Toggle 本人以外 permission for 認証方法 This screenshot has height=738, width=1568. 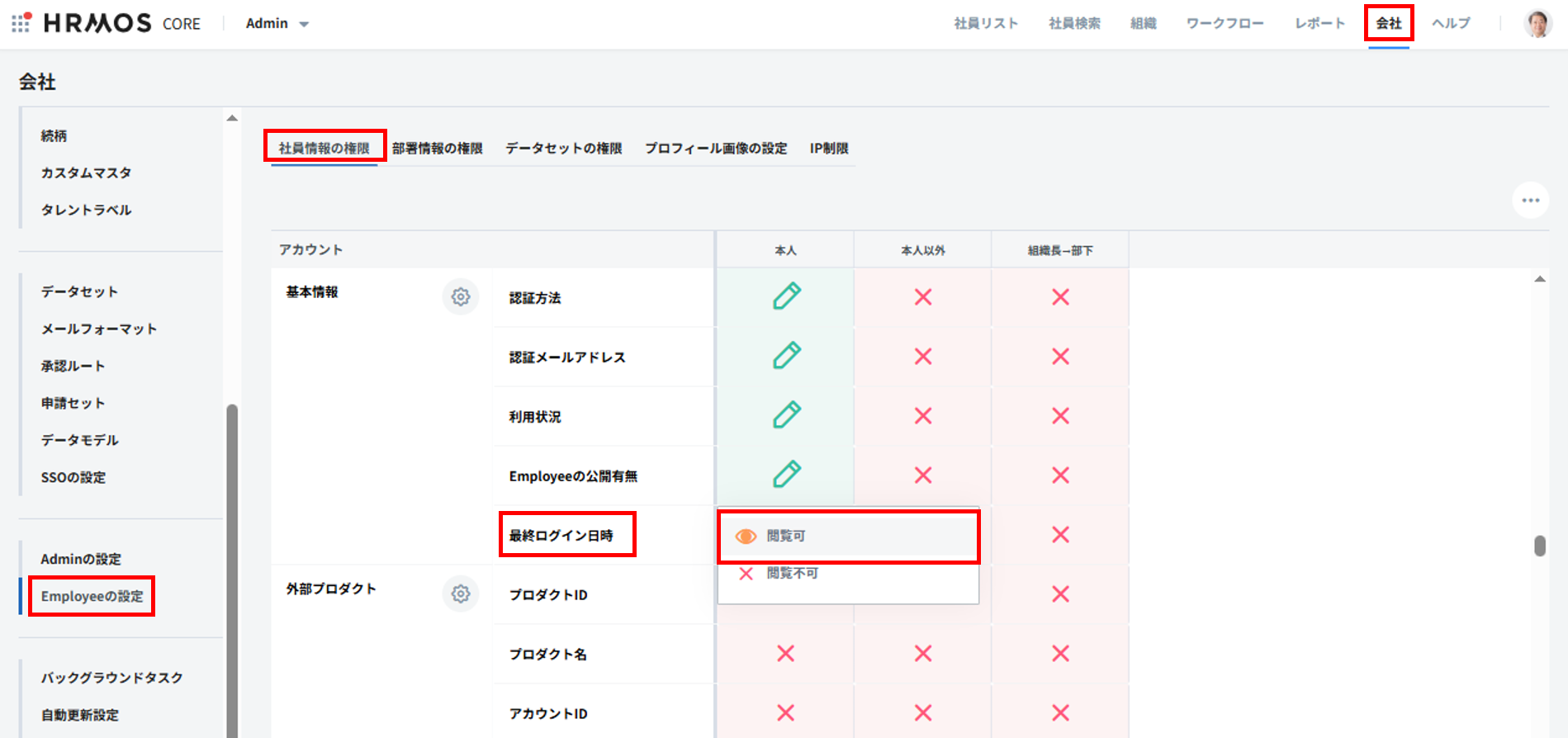tap(923, 297)
